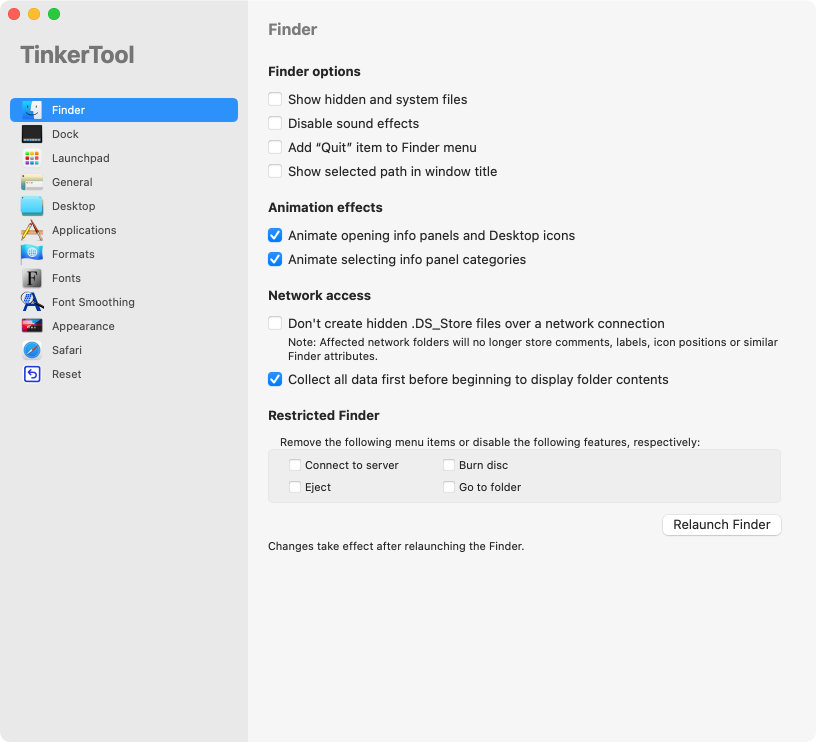816x742 pixels.
Task: Tick the Connect to server checkbox
Action: tap(295, 465)
